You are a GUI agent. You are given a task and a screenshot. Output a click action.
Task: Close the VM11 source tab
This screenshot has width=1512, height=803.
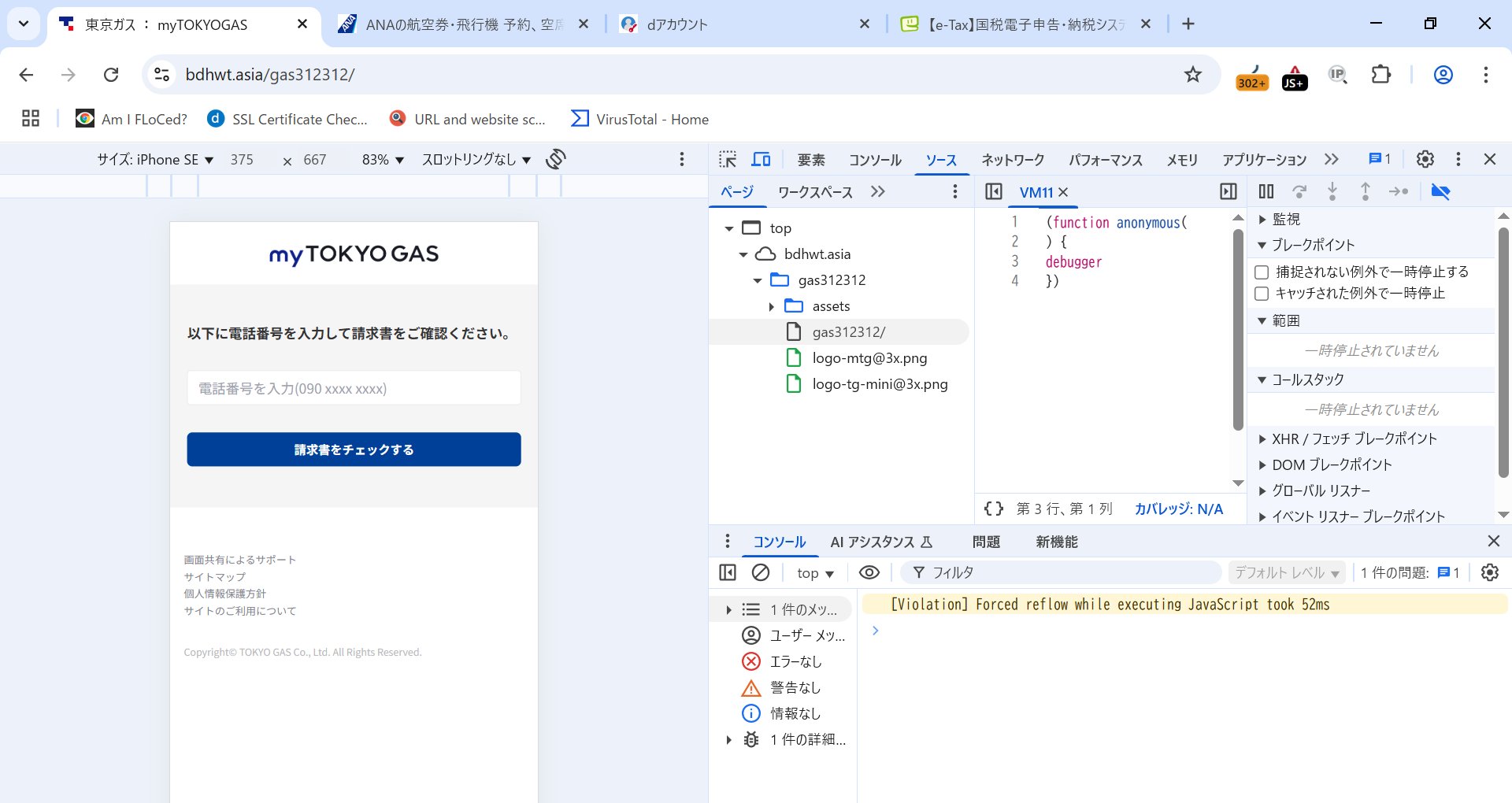1063,192
